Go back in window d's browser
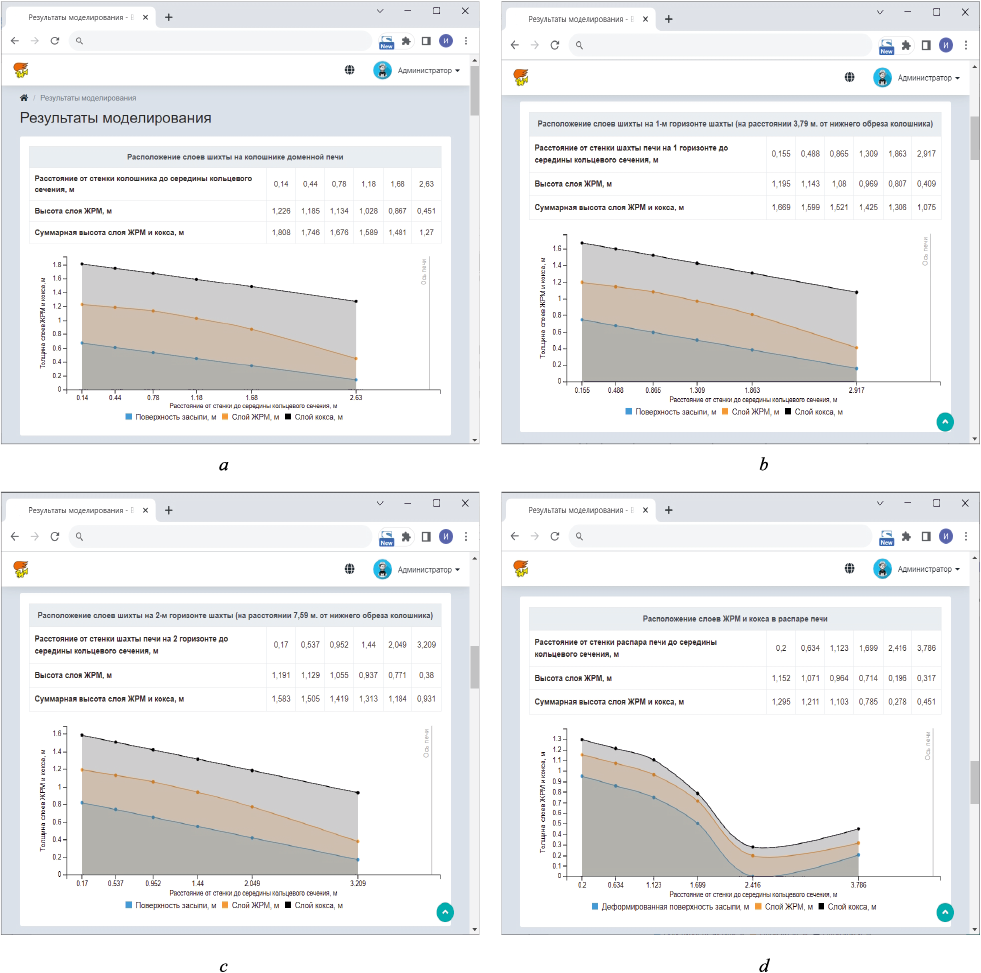The height and width of the screenshot is (973, 981). tap(515, 536)
